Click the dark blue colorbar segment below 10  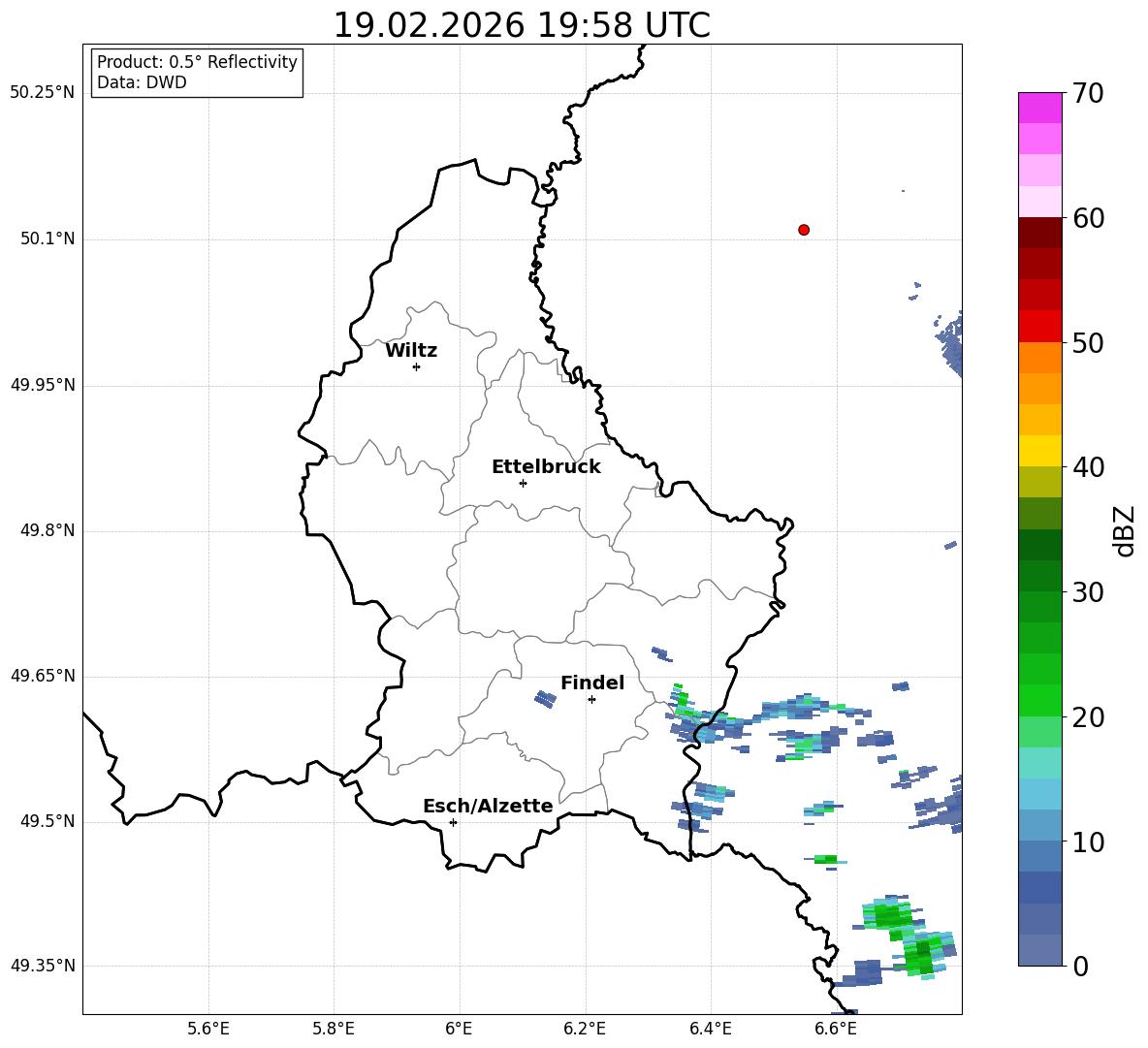tap(1039, 887)
